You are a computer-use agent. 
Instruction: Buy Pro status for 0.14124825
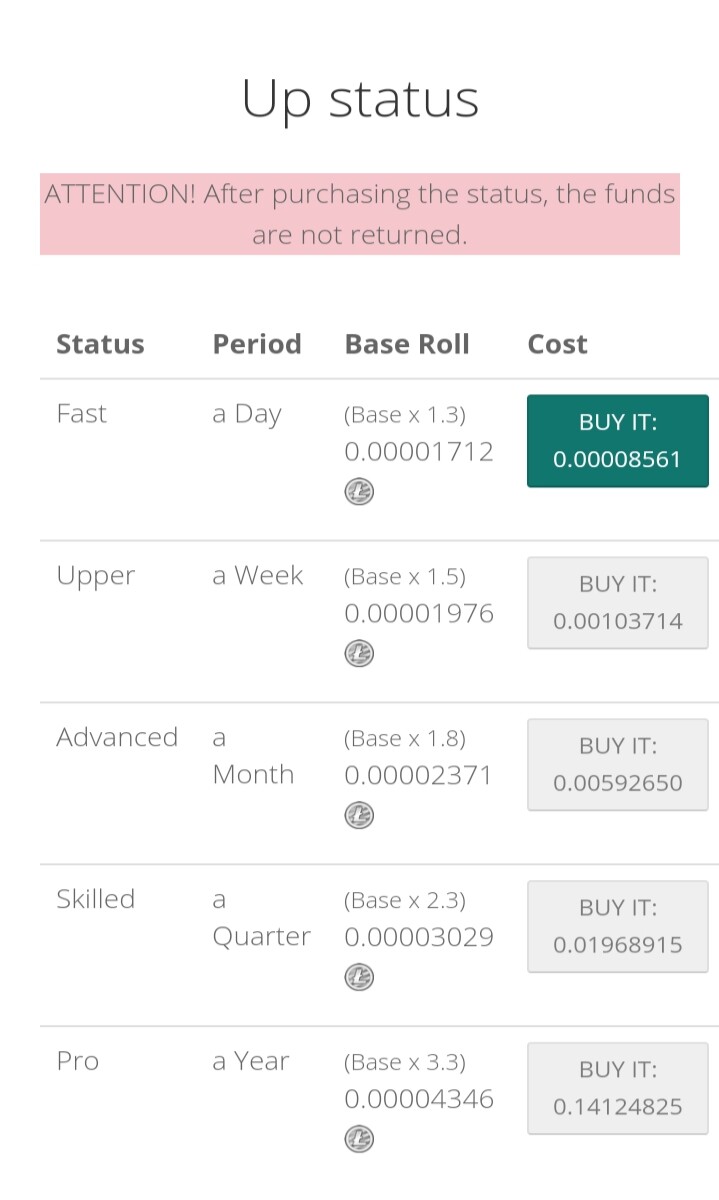tap(618, 1089)
